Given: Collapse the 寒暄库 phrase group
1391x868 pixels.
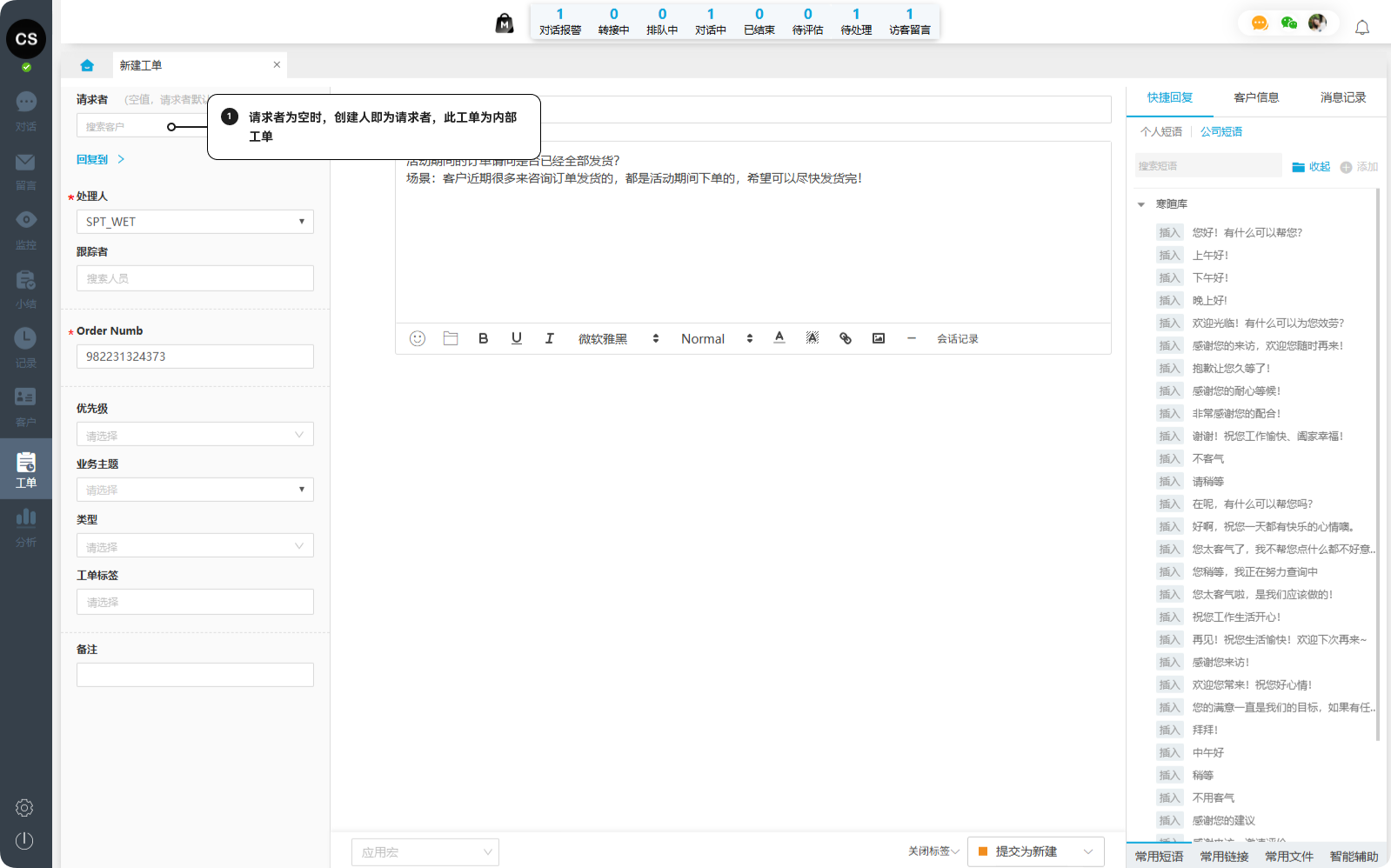Looking at the screenshot, I should [1141, 204].
